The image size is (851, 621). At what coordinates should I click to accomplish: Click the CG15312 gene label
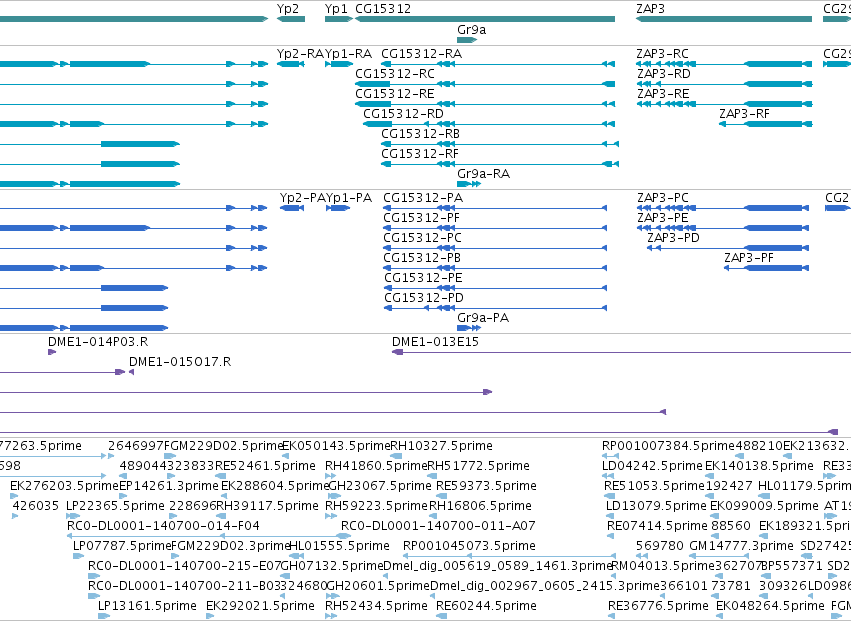(383, 9)
